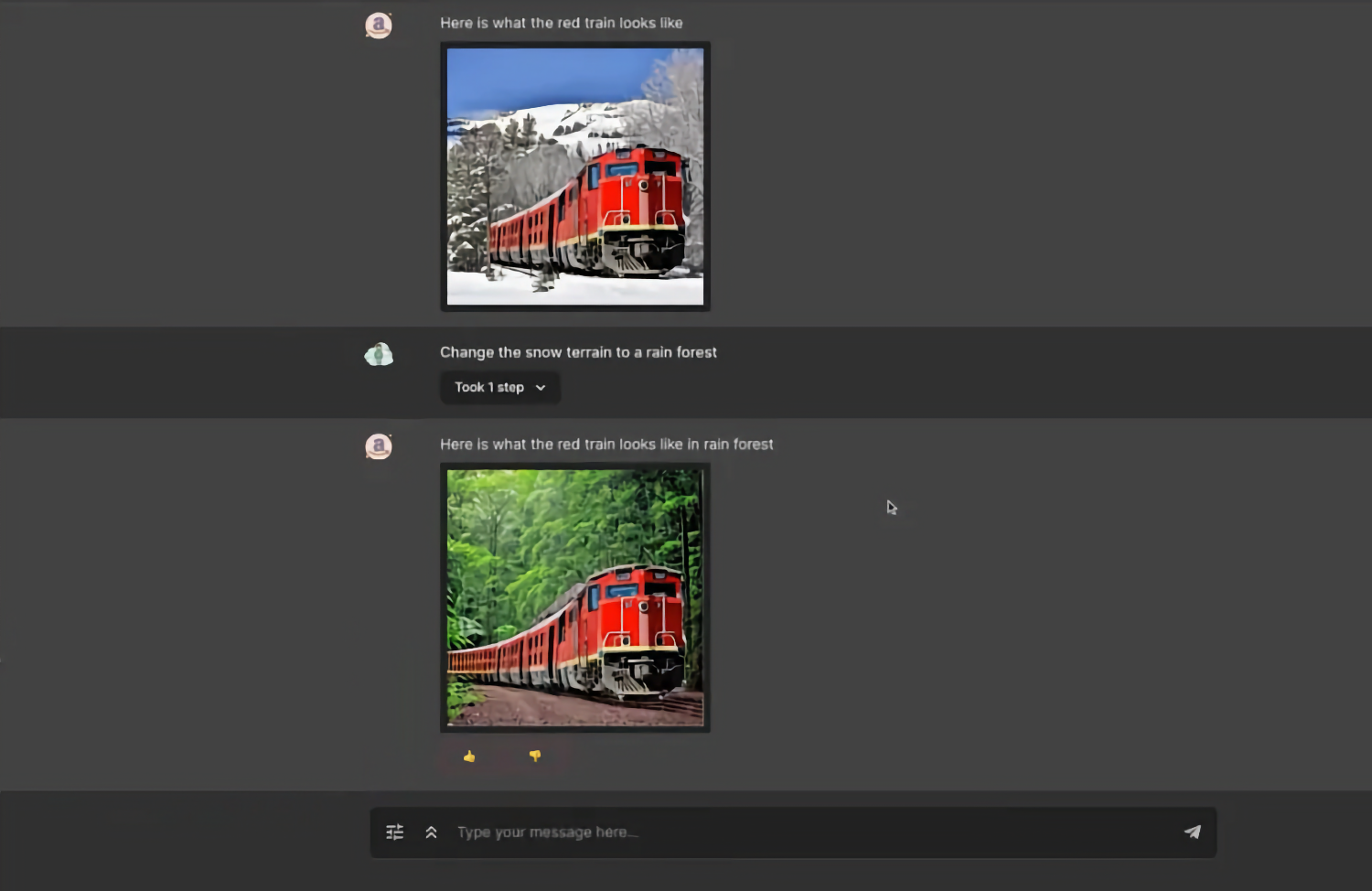Image resolution: width=1372 pixels, height=891 pixels.
Task: Focus the "Type your message here" field
Action: (x=805, y=832)
